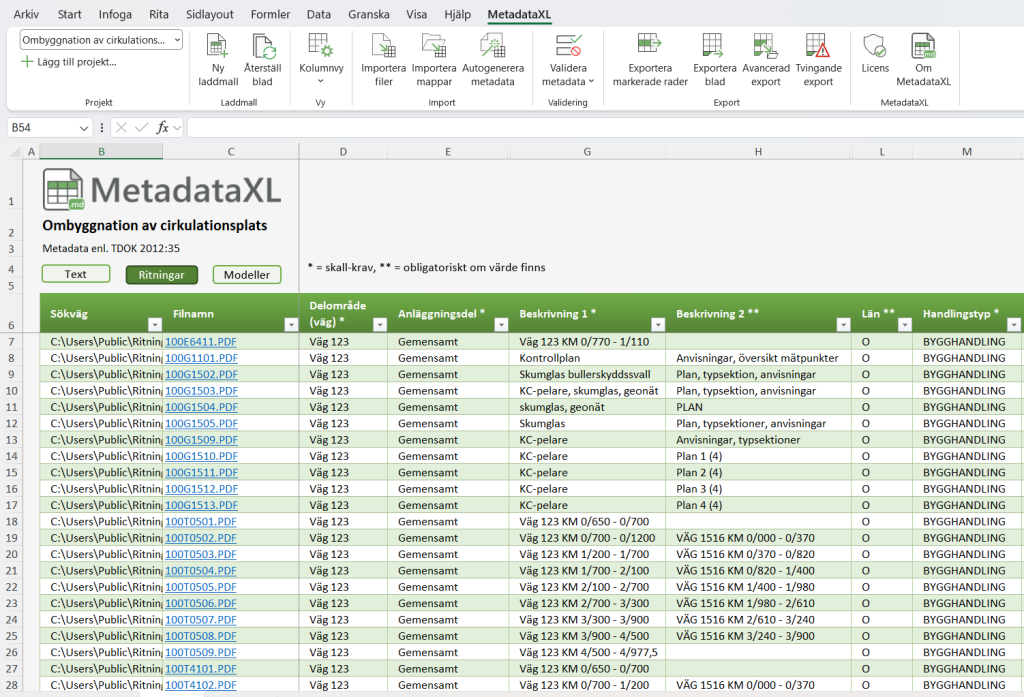Image resolution: width=1024 pixels, height=697 pixels.
Task: Open the Licens icon
Action: [874, 46]
